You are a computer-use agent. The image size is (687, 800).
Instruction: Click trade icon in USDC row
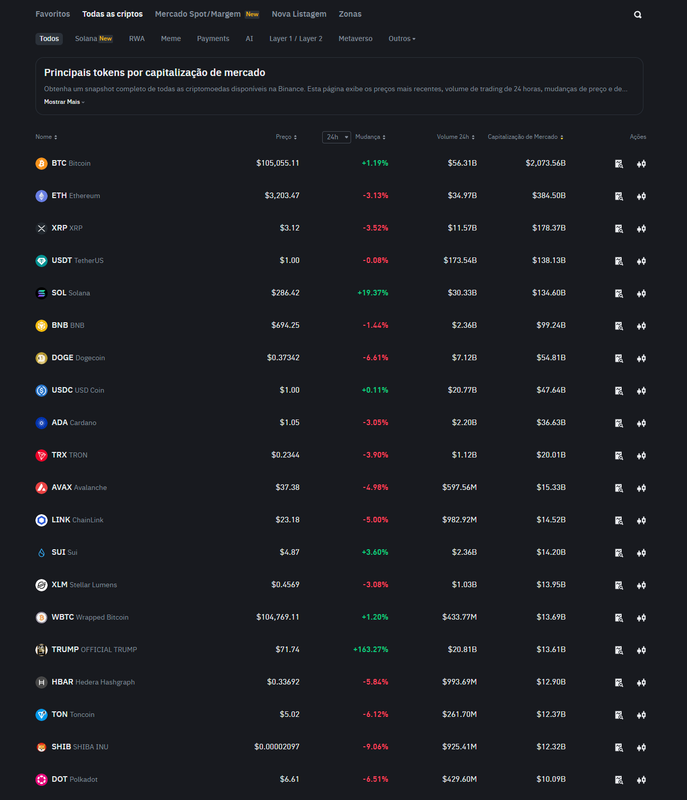pos(642,391)
